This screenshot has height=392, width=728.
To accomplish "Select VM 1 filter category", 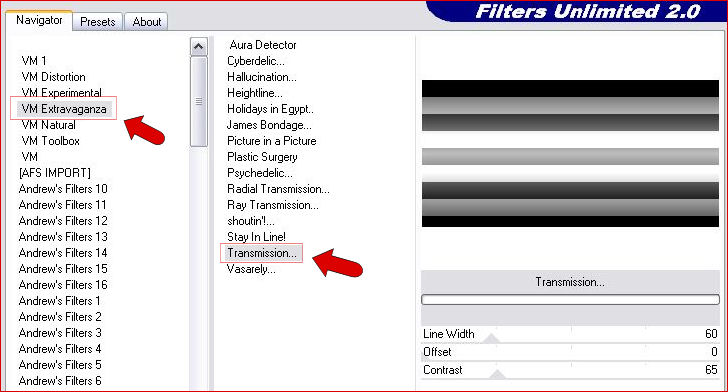I will tap(34, 61).
